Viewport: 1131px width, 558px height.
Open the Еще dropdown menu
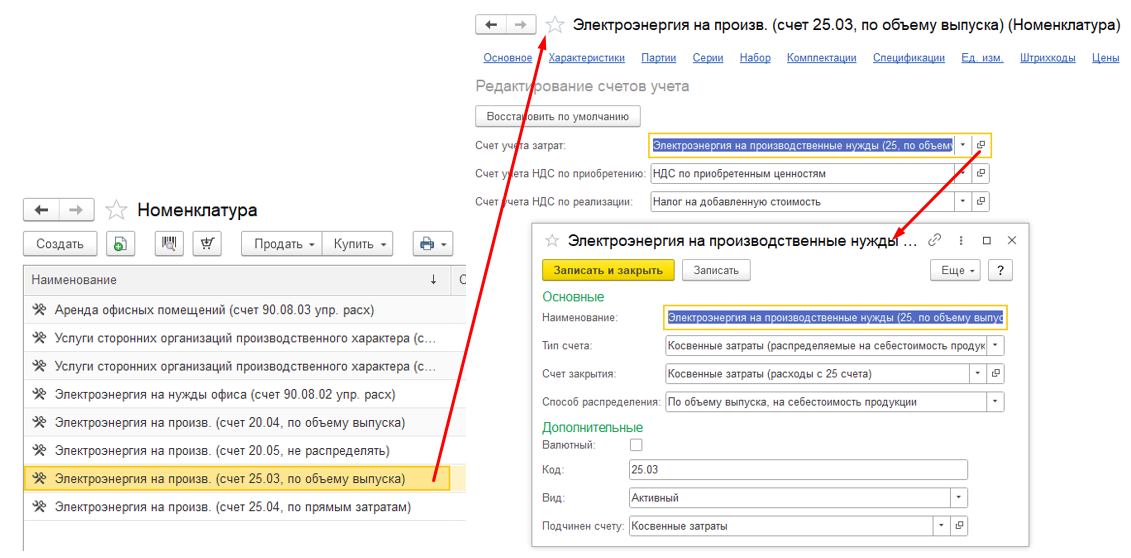956,270
